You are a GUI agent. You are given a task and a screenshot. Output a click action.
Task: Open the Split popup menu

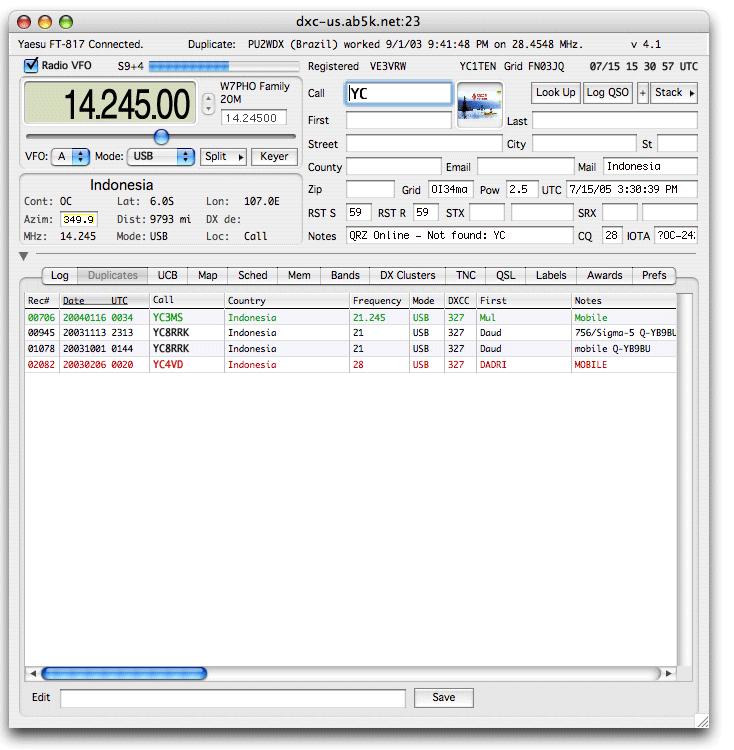pos(223,157)
